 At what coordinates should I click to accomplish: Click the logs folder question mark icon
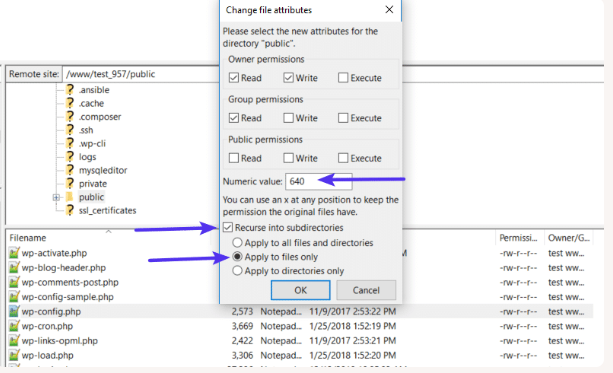[x=70, y=156]
